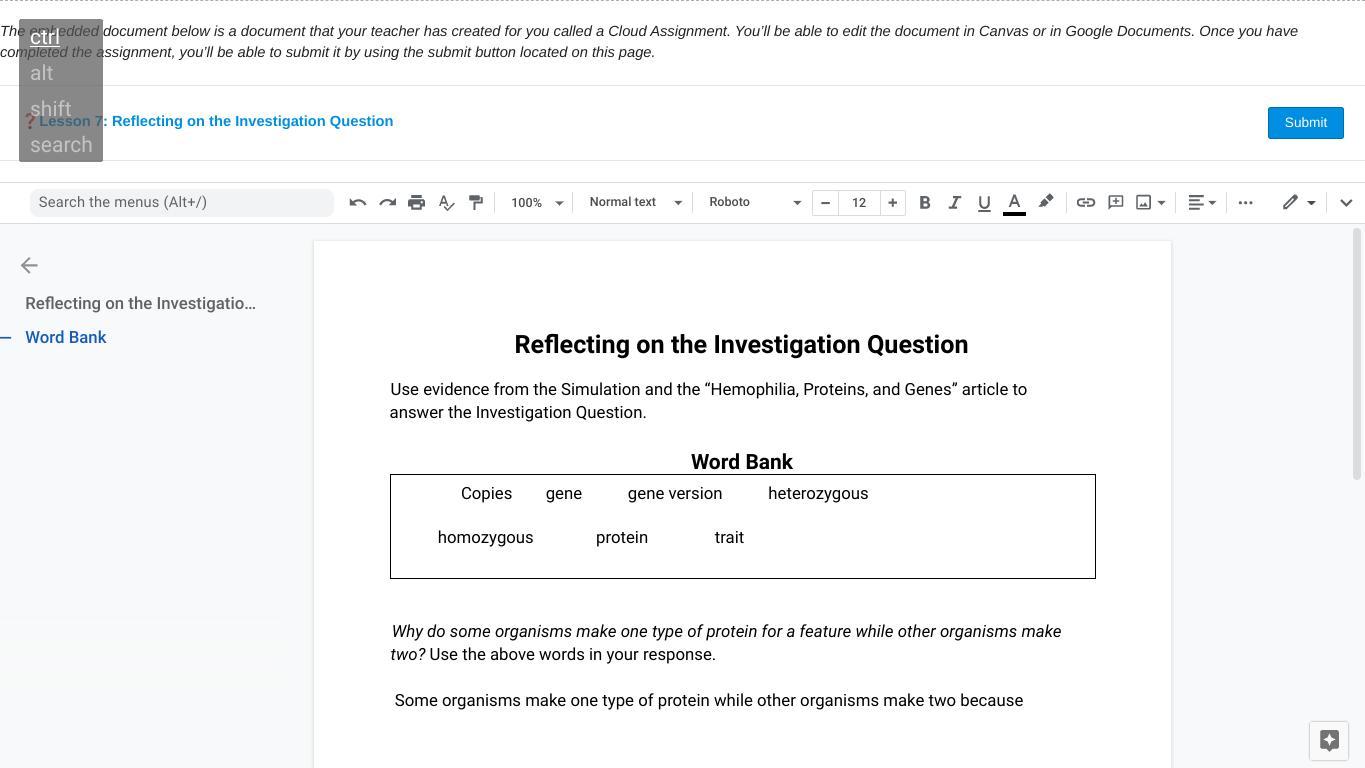Toggle bold formatting
This screenshot has height=768, width=1365.
tap(925, 202)
